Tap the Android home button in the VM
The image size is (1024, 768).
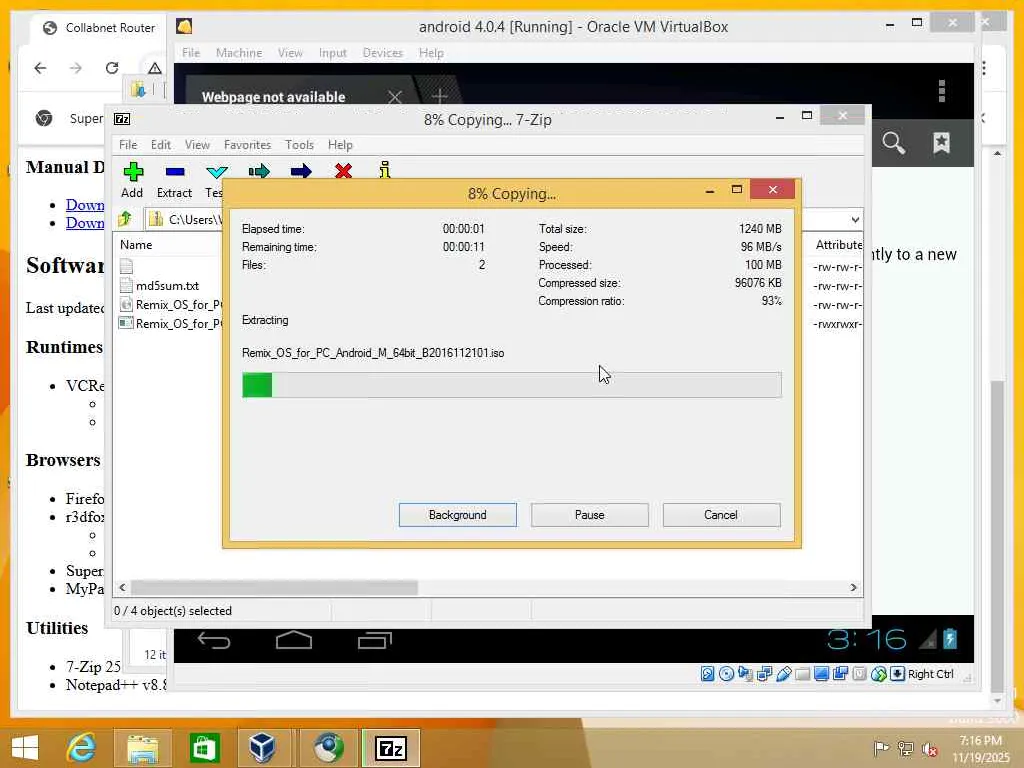pos(294,640)
